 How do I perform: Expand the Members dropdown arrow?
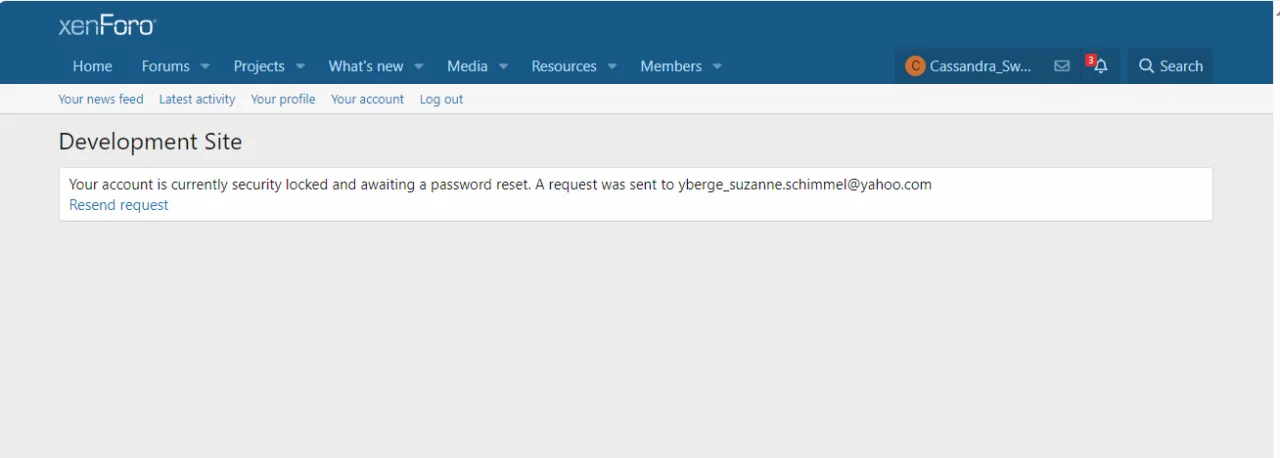pos(717,67)
